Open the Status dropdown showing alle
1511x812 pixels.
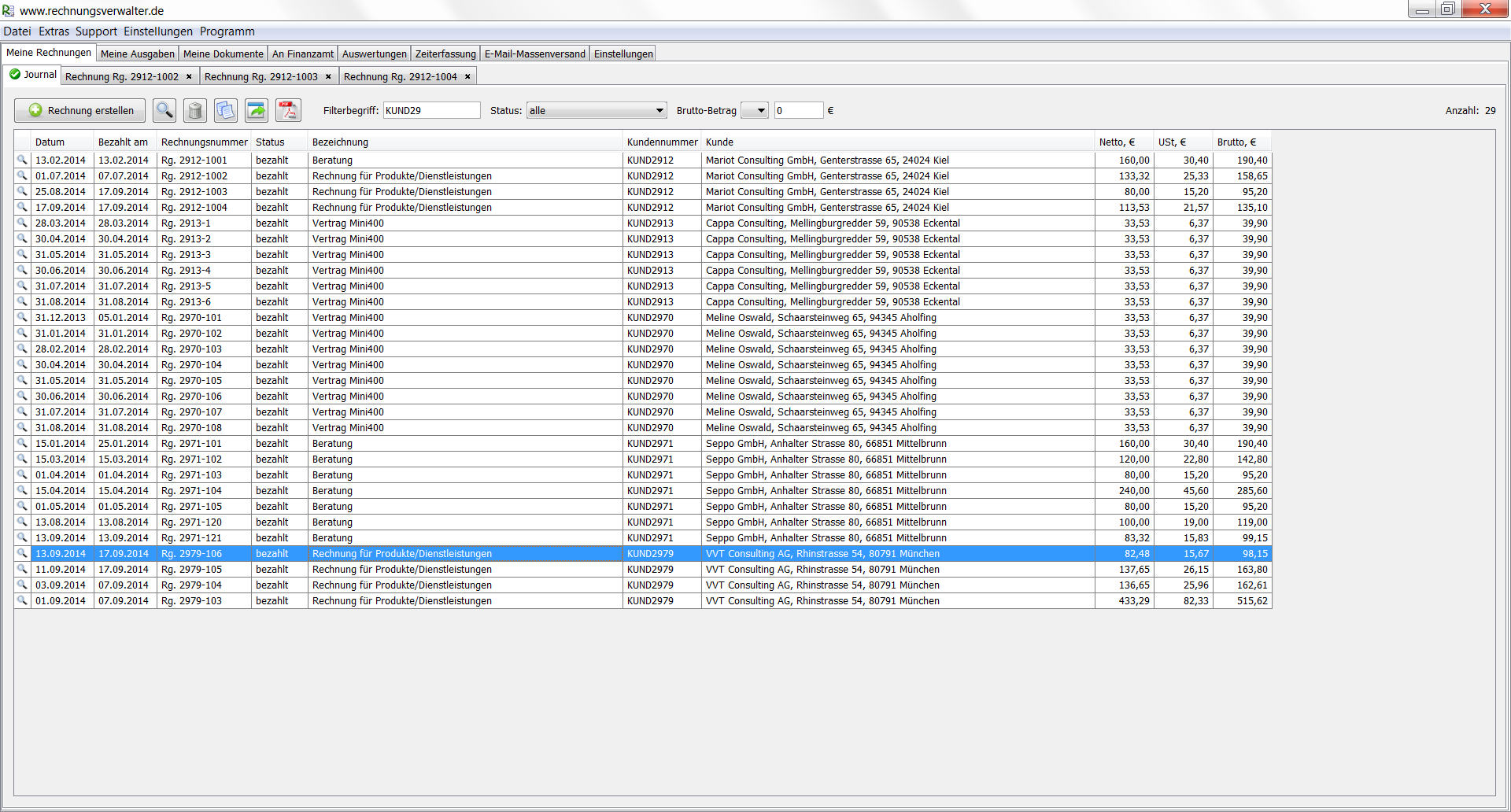(597, 111)
